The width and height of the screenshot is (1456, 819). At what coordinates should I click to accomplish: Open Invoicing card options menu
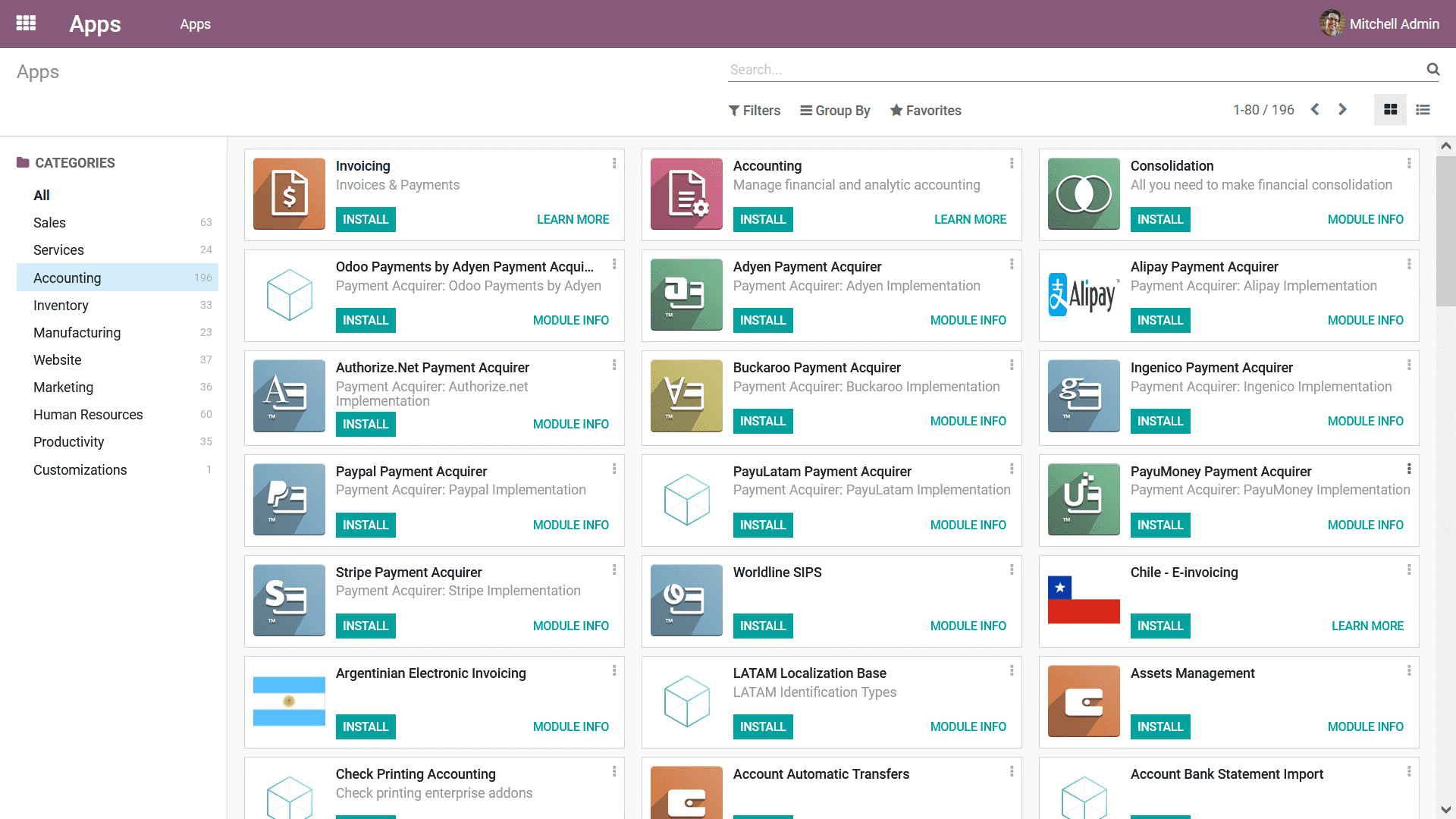(614, 163)
